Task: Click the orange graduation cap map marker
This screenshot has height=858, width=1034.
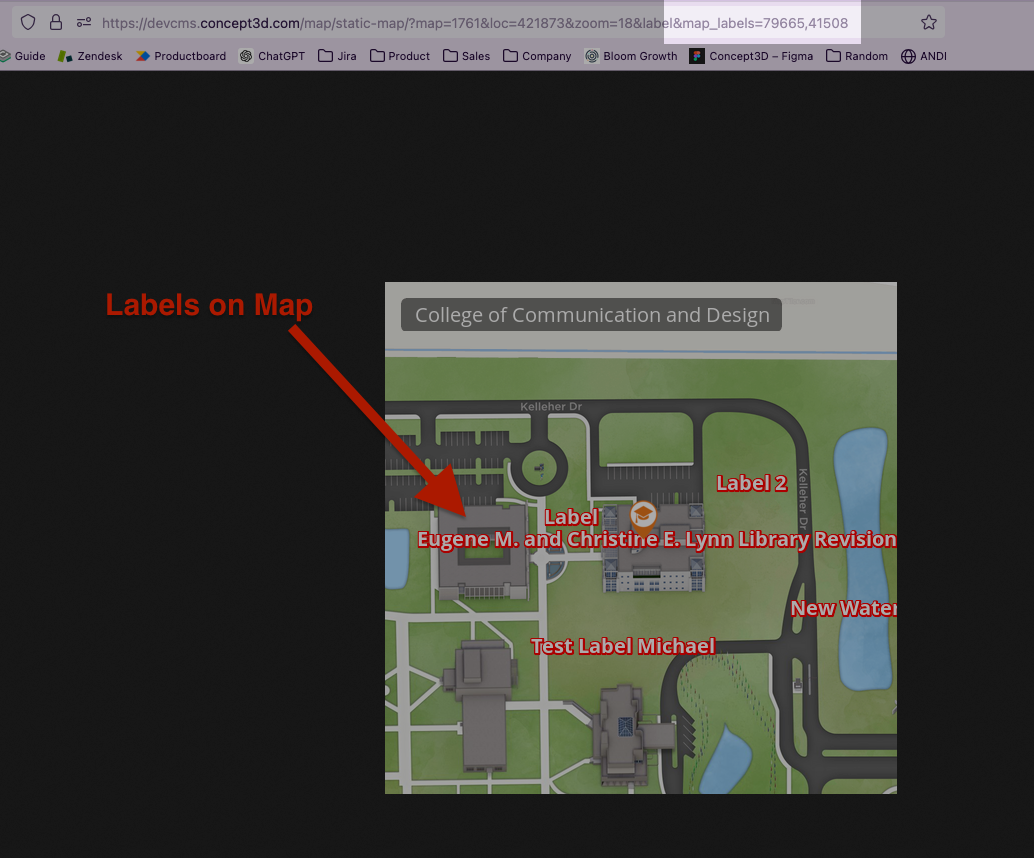Action: tap(643, 515)
